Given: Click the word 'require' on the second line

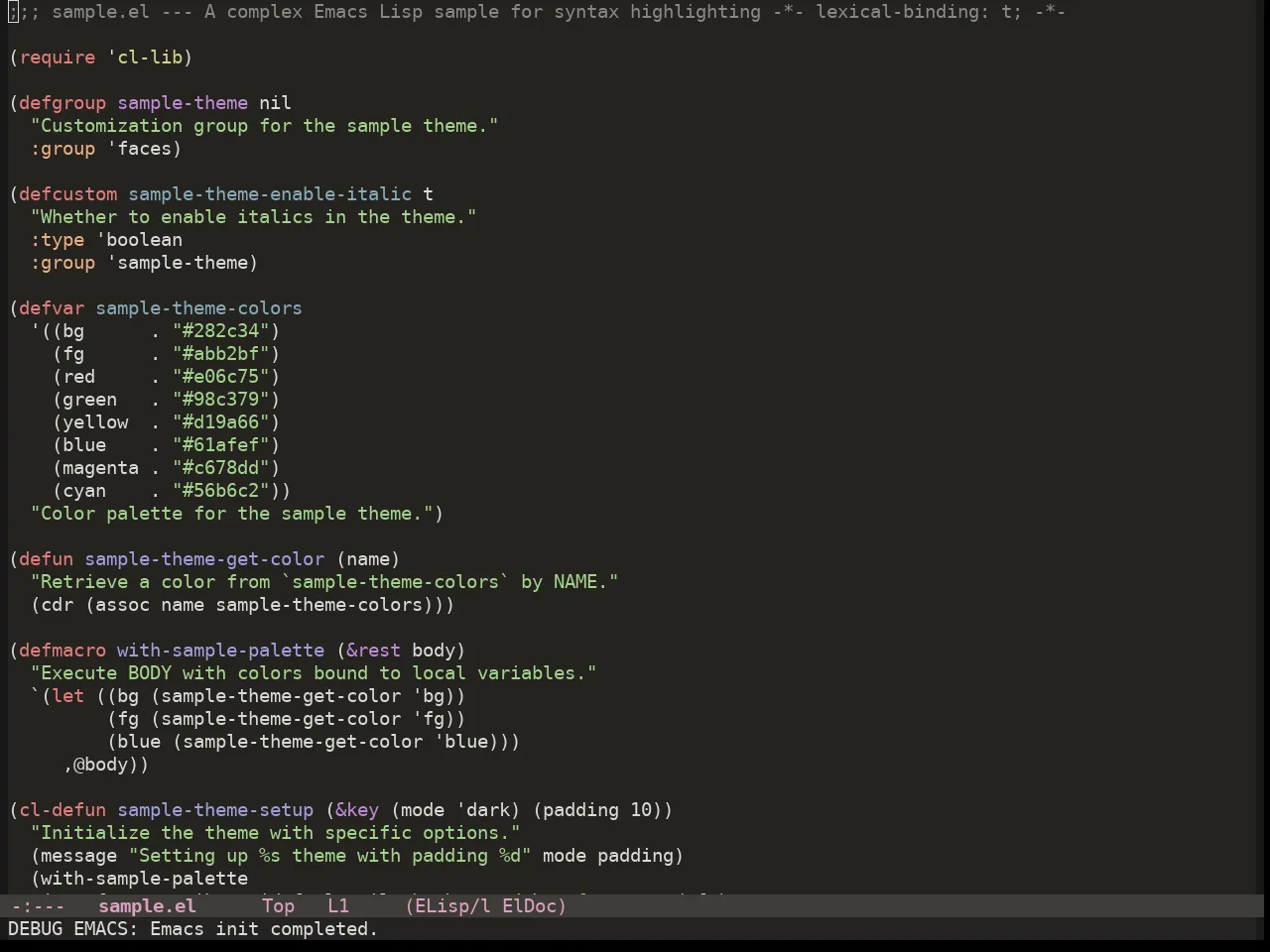Looking at the screenshot, I should tap(58, 58).
